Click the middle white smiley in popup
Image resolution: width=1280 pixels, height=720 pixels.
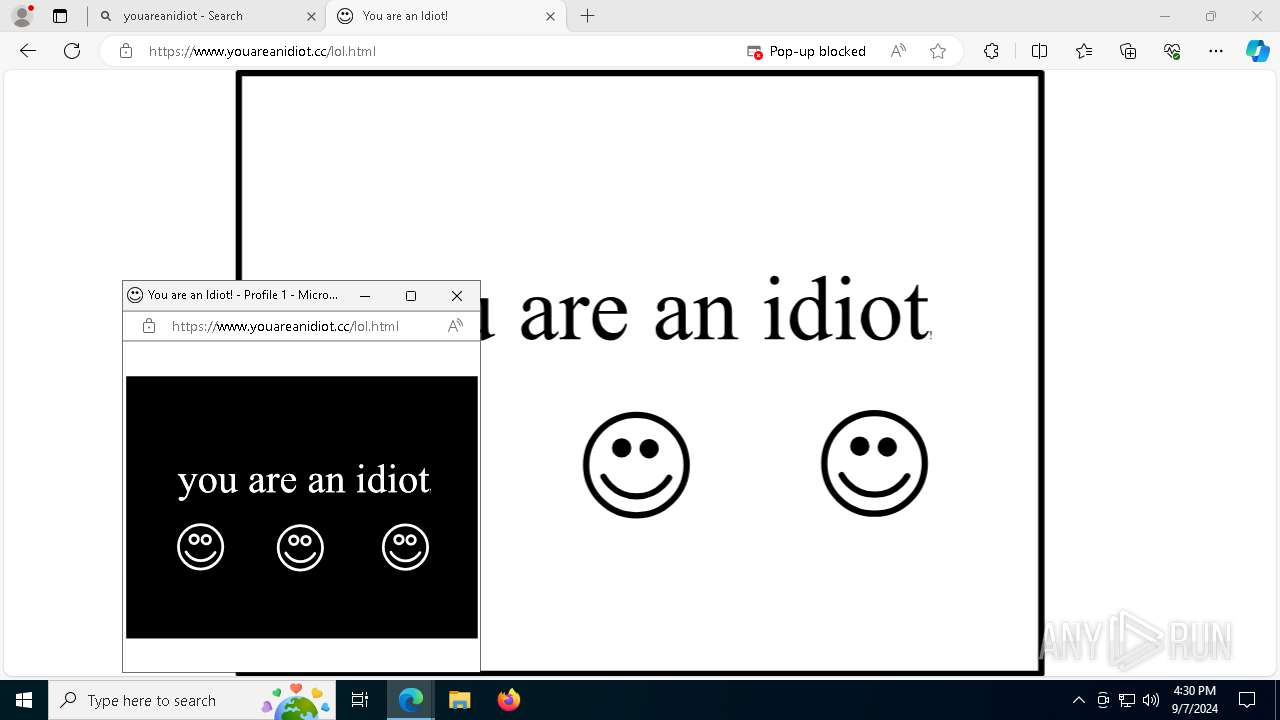300,547
